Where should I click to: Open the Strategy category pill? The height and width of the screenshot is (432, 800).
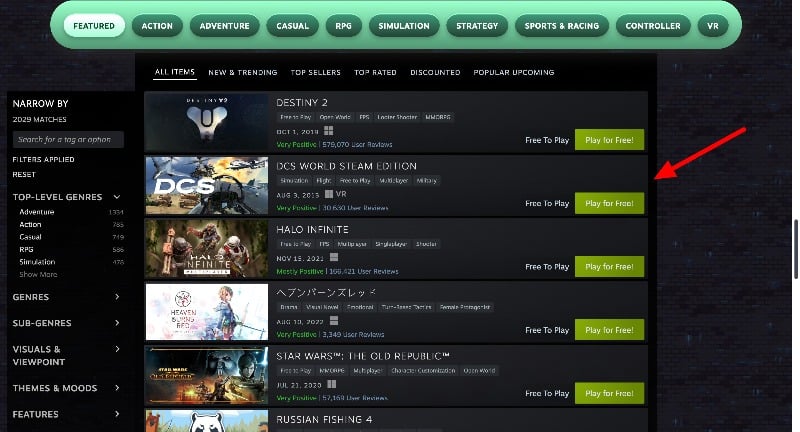(477, 26)
